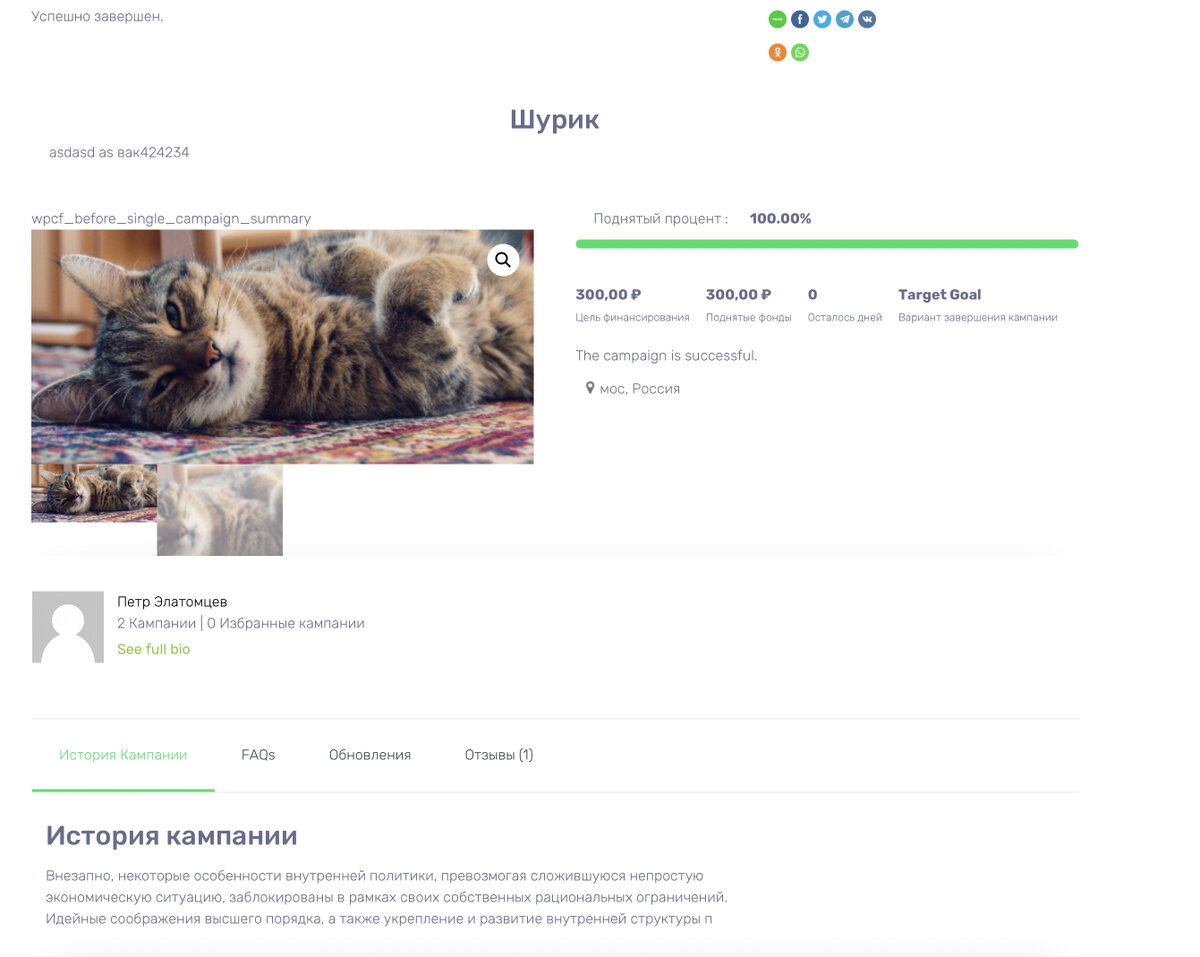Click the 'Вариант завершения кампании' label

point(977,318)
